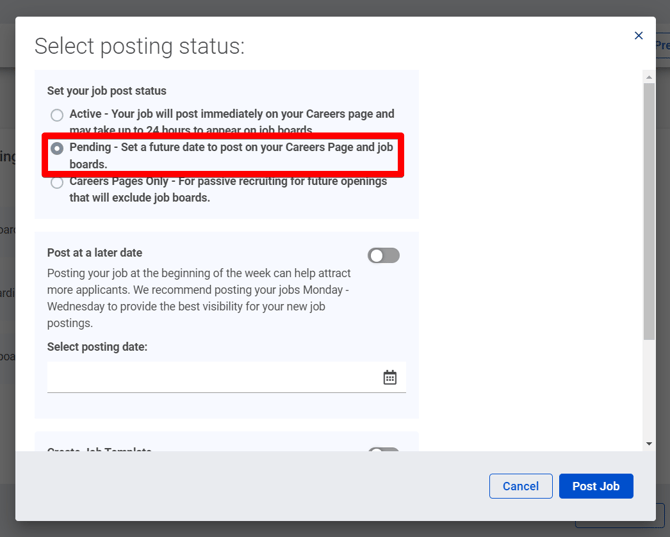Select the Active status radio button

pos(57,115)
